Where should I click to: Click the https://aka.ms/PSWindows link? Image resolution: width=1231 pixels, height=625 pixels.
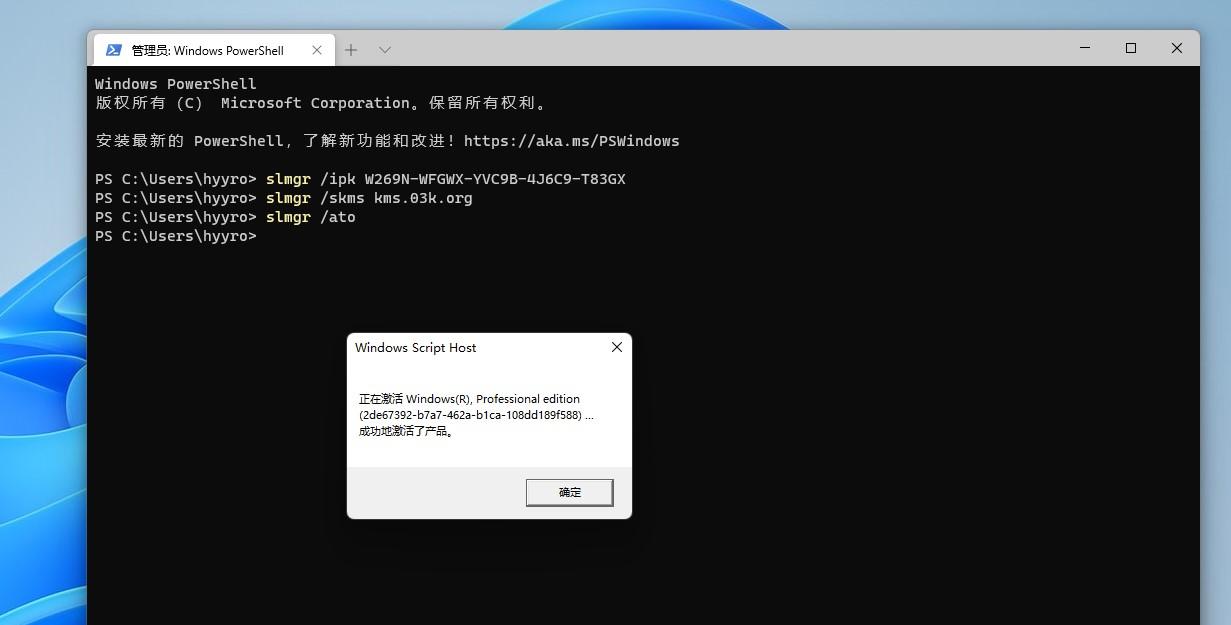(572, 141)
